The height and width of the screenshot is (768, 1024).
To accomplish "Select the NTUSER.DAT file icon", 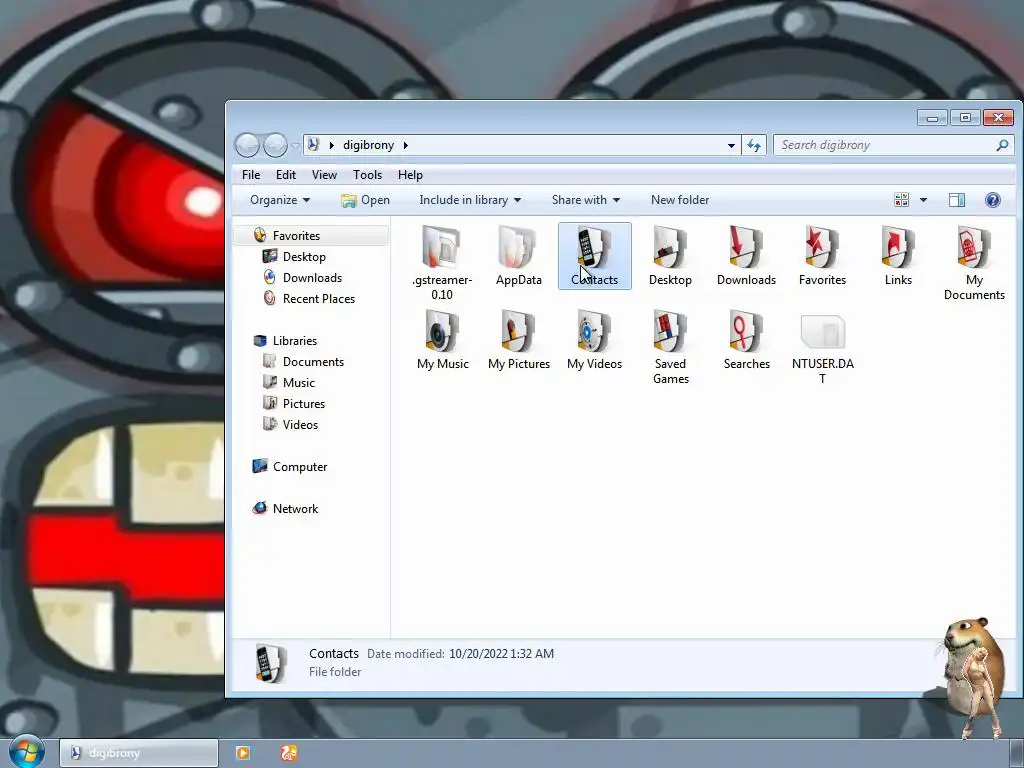I will tap(822, 332).
